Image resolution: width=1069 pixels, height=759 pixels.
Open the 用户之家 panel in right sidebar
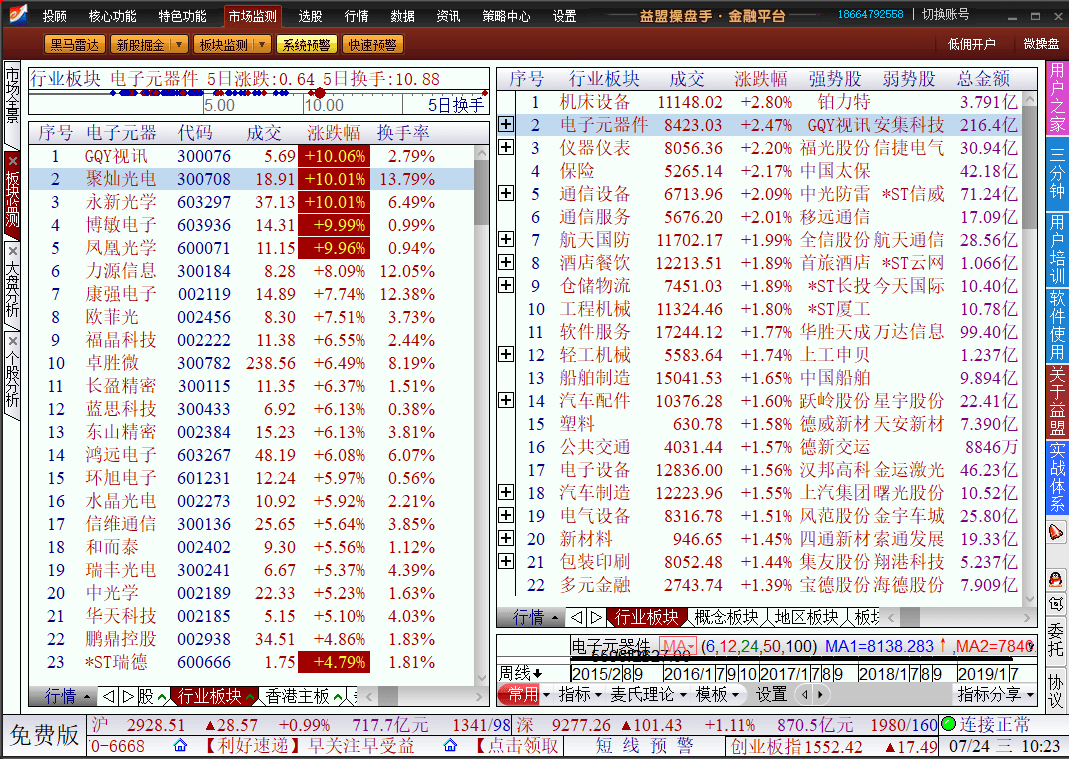click(x=1057, y=99)
